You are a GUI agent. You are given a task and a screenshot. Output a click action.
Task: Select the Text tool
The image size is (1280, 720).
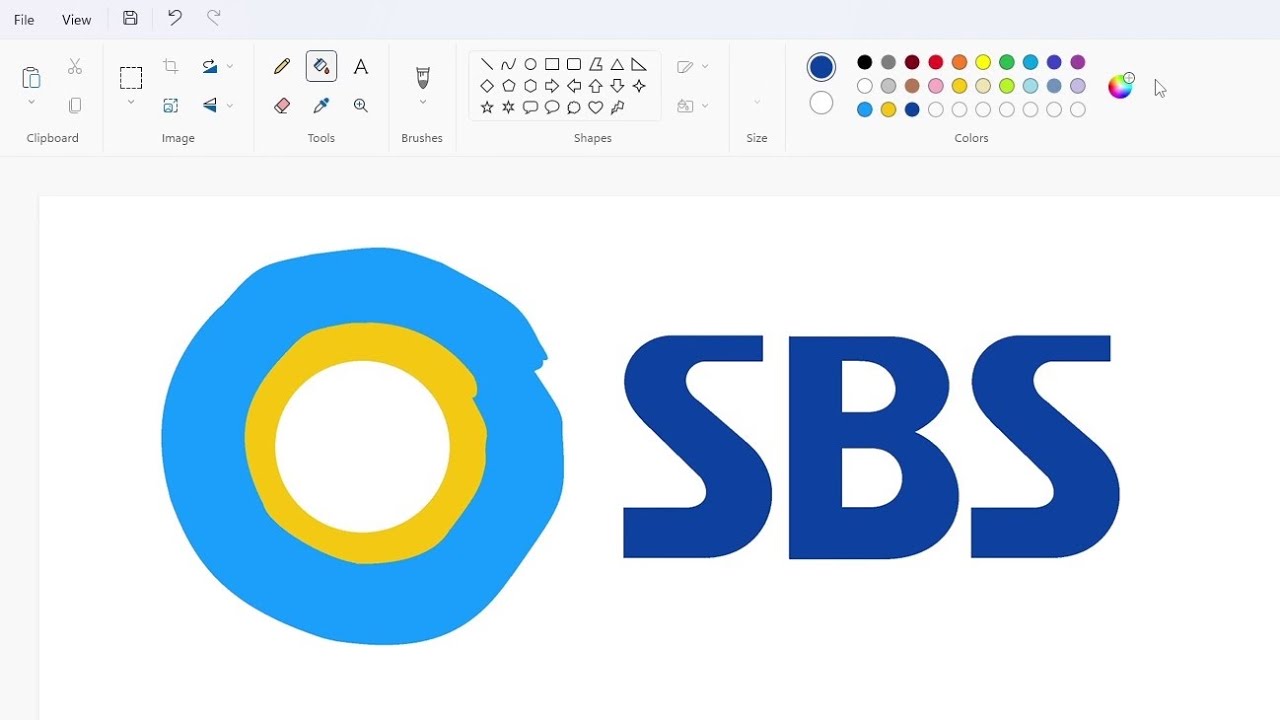[361, 67]
